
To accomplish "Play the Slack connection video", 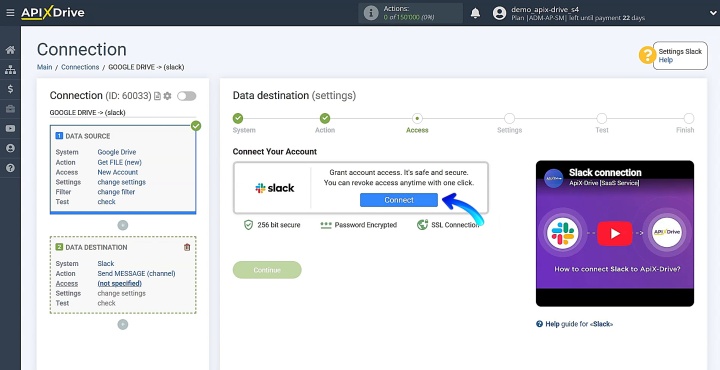I will pyautogui.click(x=615, y=233).
